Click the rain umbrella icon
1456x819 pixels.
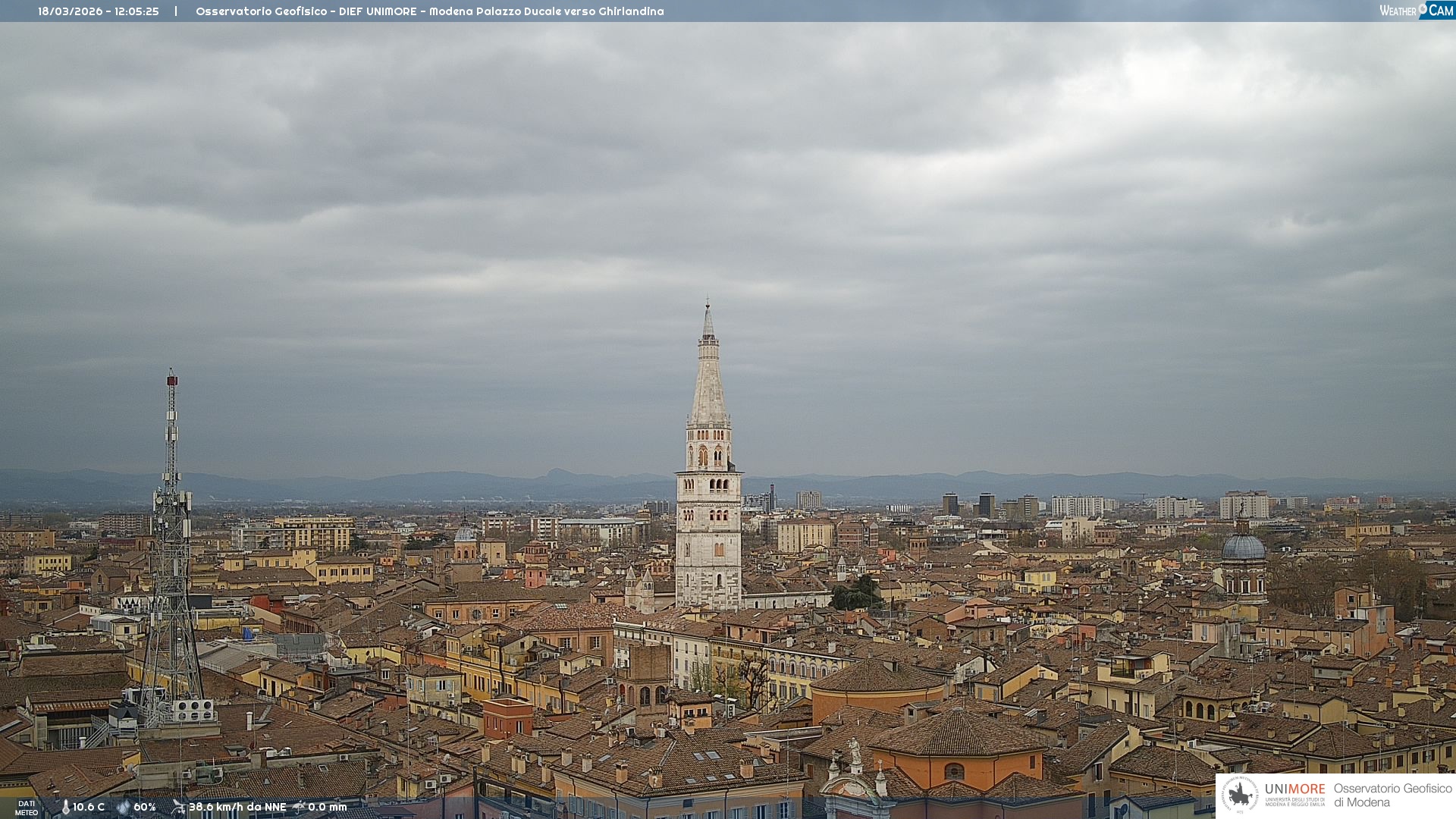coord(299,808)
